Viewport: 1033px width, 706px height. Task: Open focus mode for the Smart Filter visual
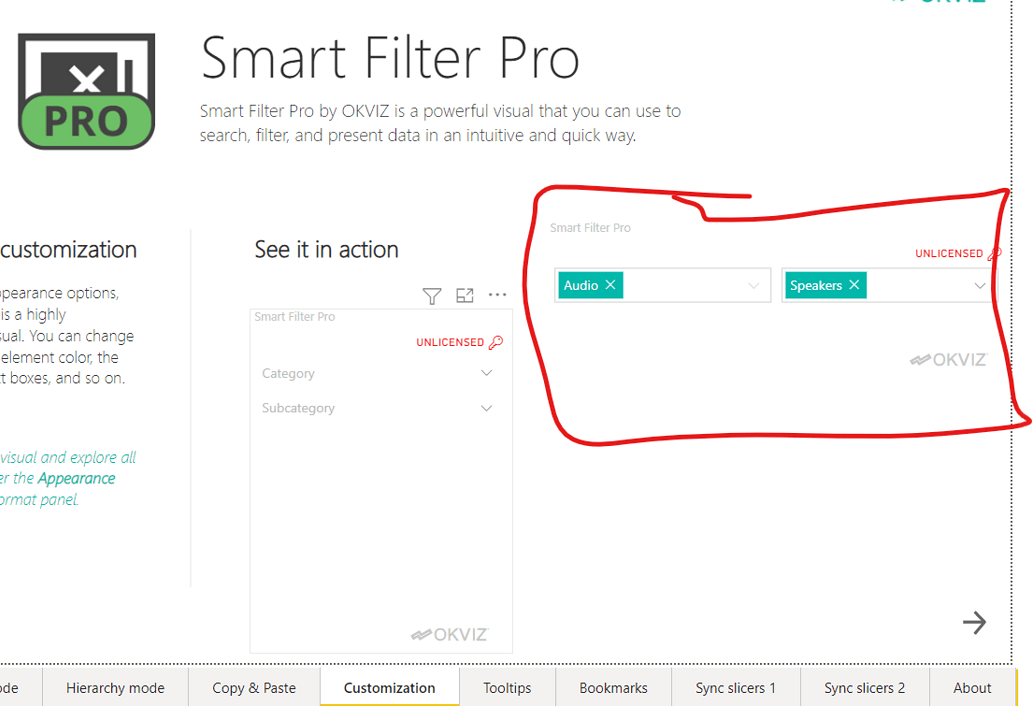(x=464, y=295)
